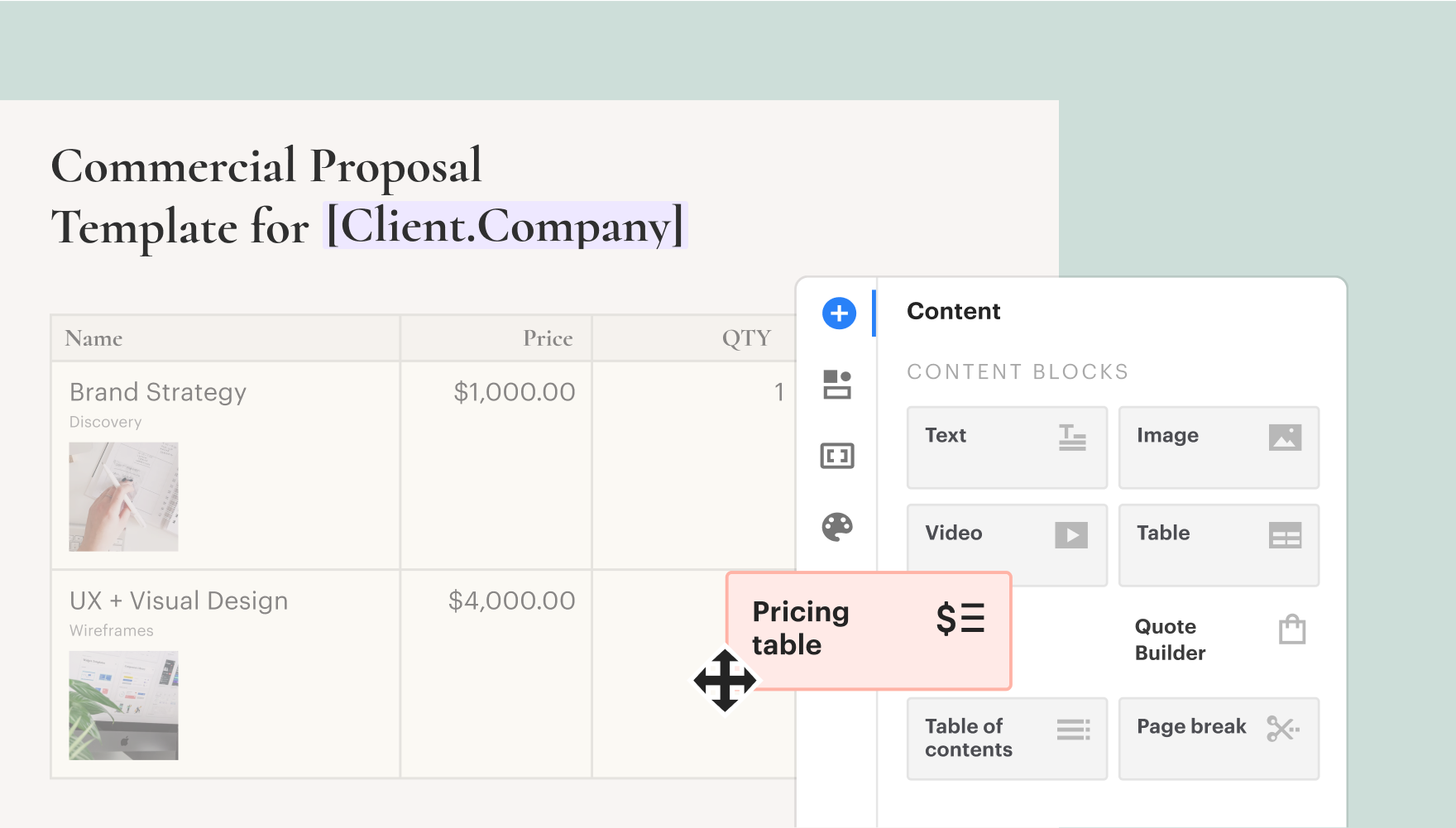Insert a Text content block
The image size is (1456, 828).
[x=1006, y=448]
